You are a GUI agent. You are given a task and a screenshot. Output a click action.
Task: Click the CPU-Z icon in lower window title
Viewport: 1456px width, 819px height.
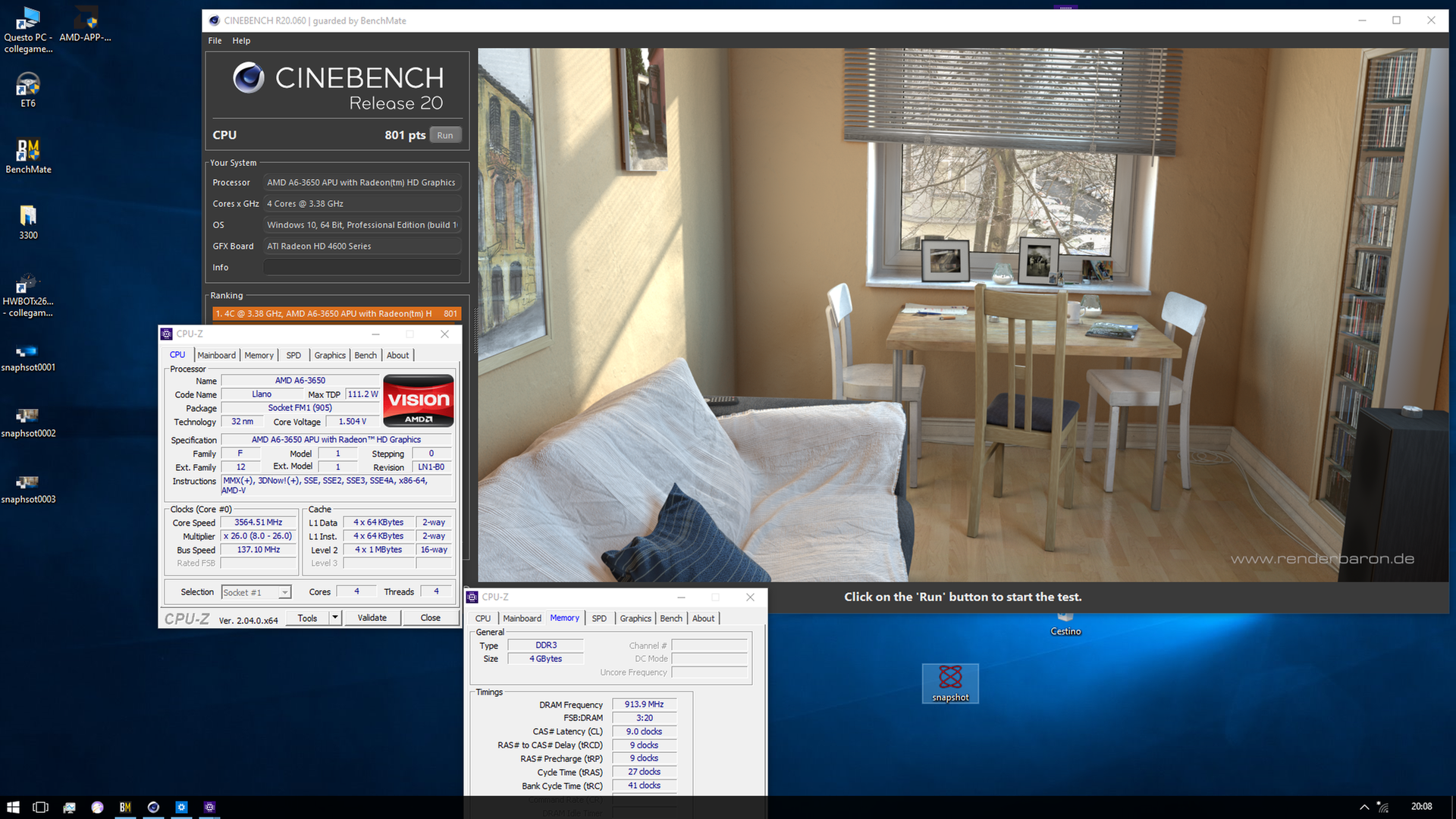coord(472,597)
